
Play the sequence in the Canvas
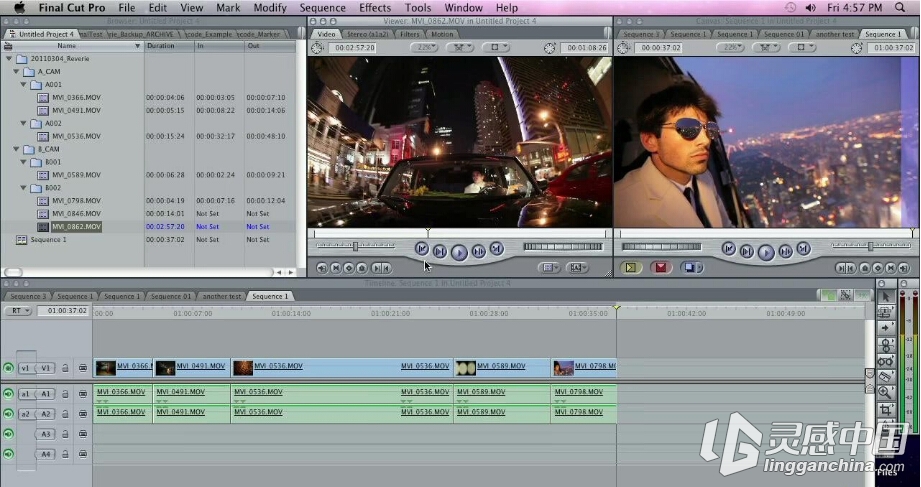click(766, 253)
